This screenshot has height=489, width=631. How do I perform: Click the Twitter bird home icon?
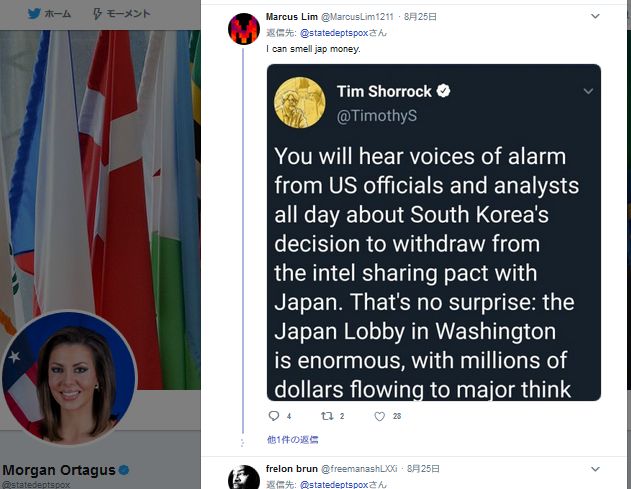(34, 14)
